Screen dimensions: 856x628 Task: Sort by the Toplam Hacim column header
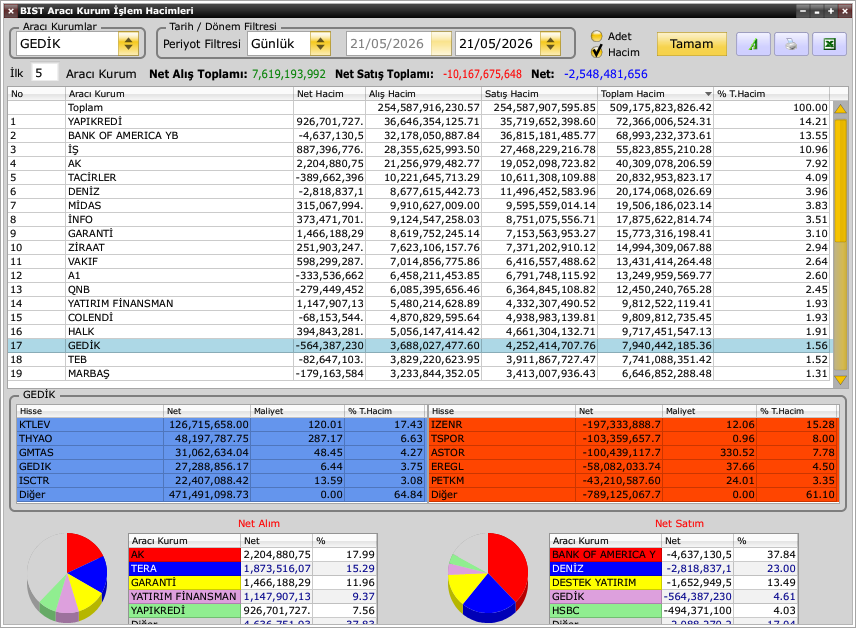[x=655, y=93]
